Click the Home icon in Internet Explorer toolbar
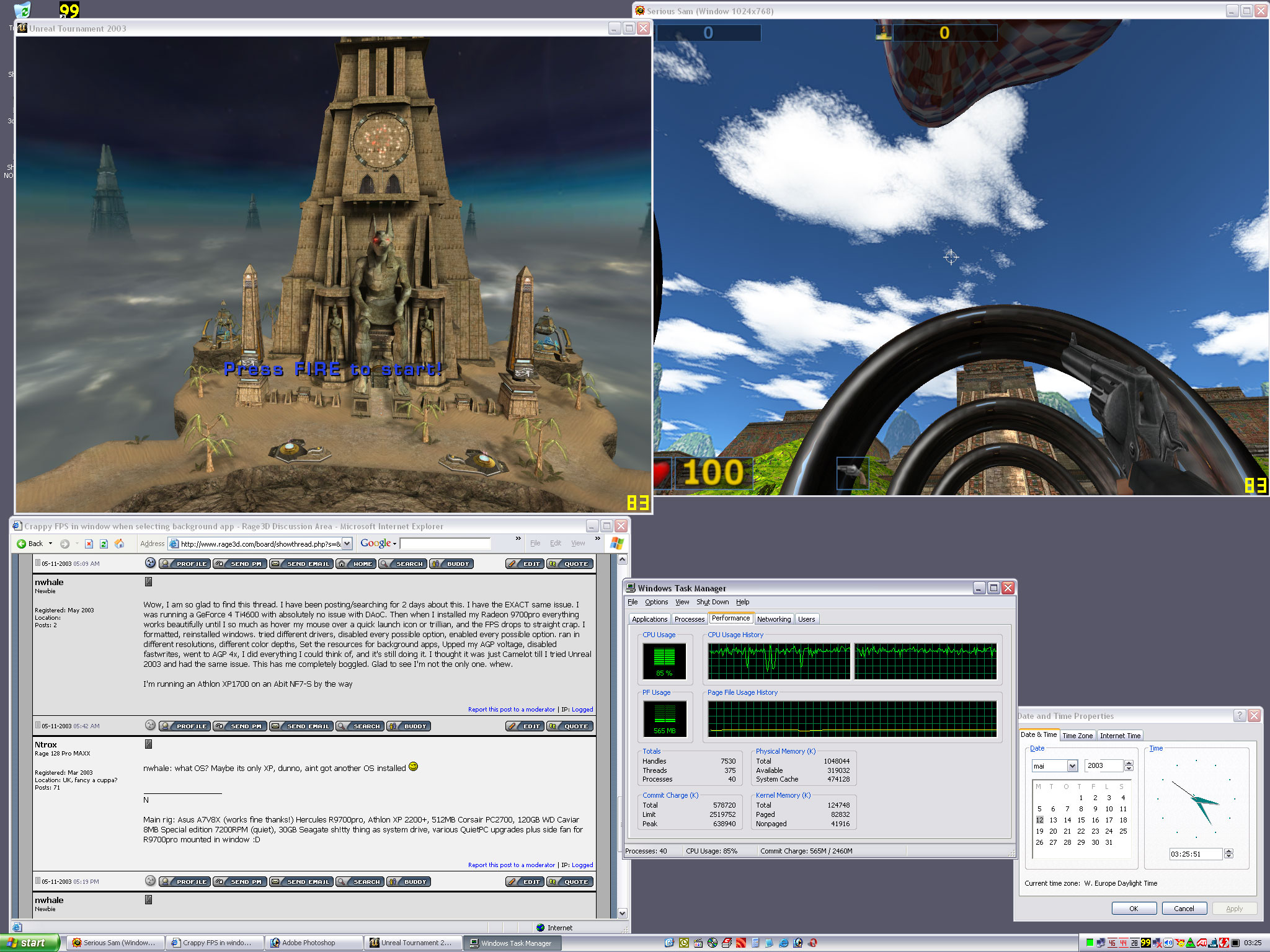1270x952 pixels. pos(119,544)
